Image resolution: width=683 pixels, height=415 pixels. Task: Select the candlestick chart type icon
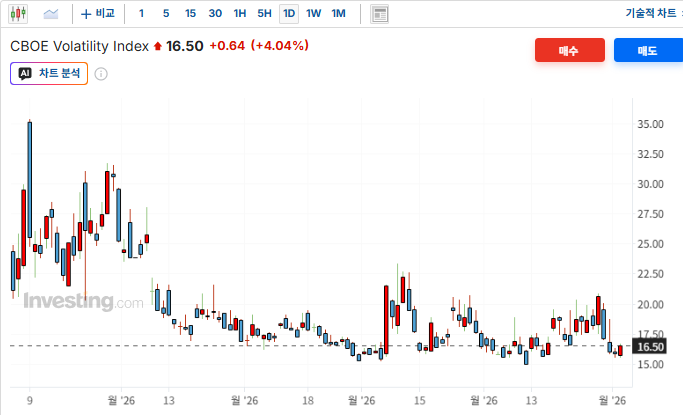18,13
